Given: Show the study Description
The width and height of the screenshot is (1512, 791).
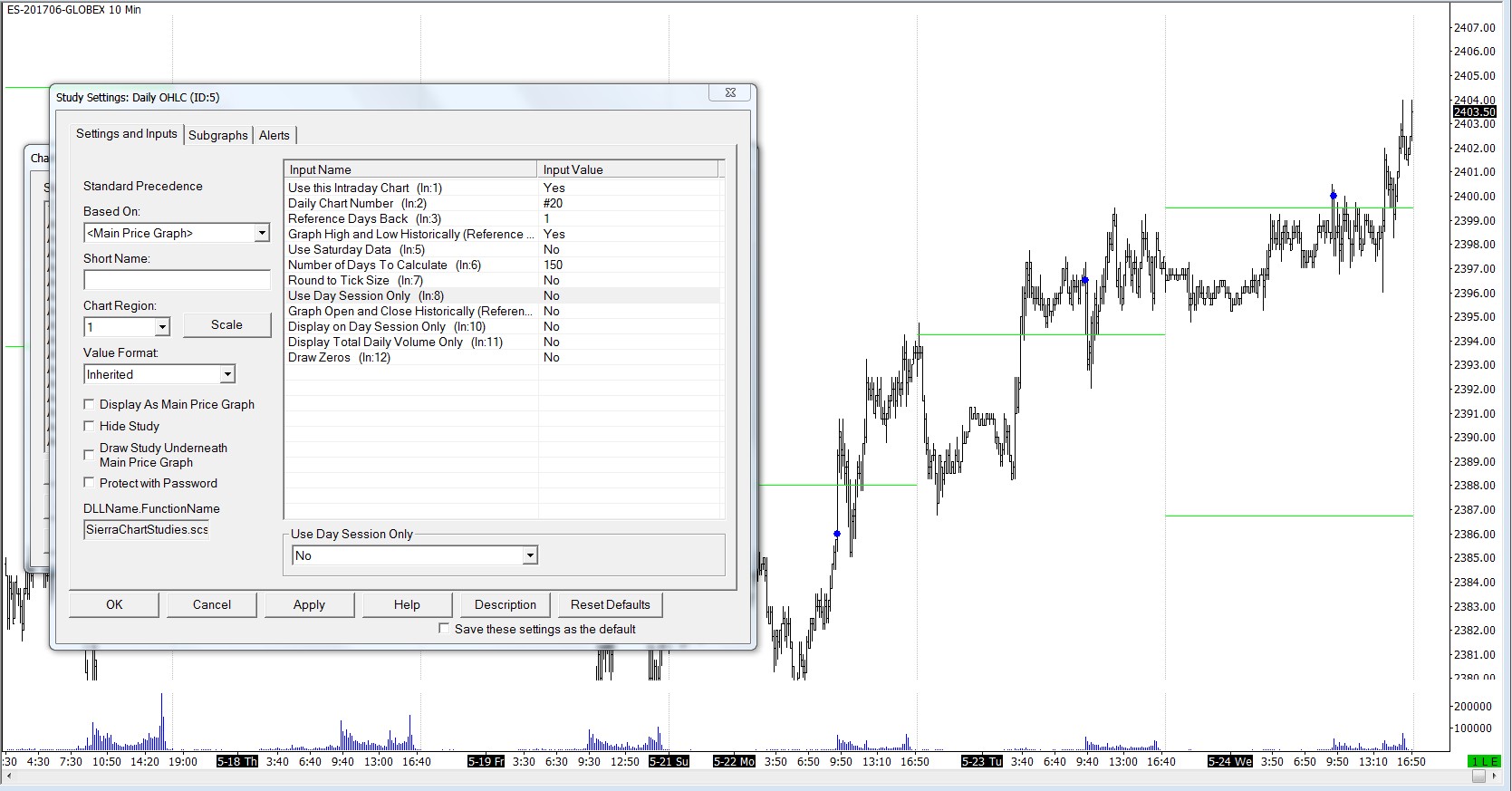Looking at the screenshot, I should coord(506,604).
